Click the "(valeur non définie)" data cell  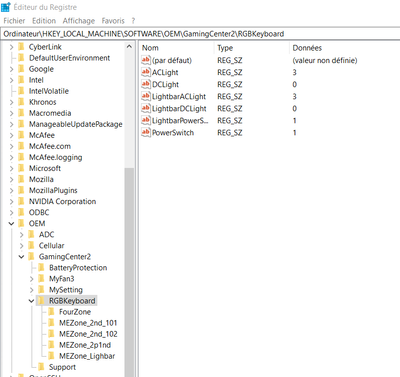325,60
